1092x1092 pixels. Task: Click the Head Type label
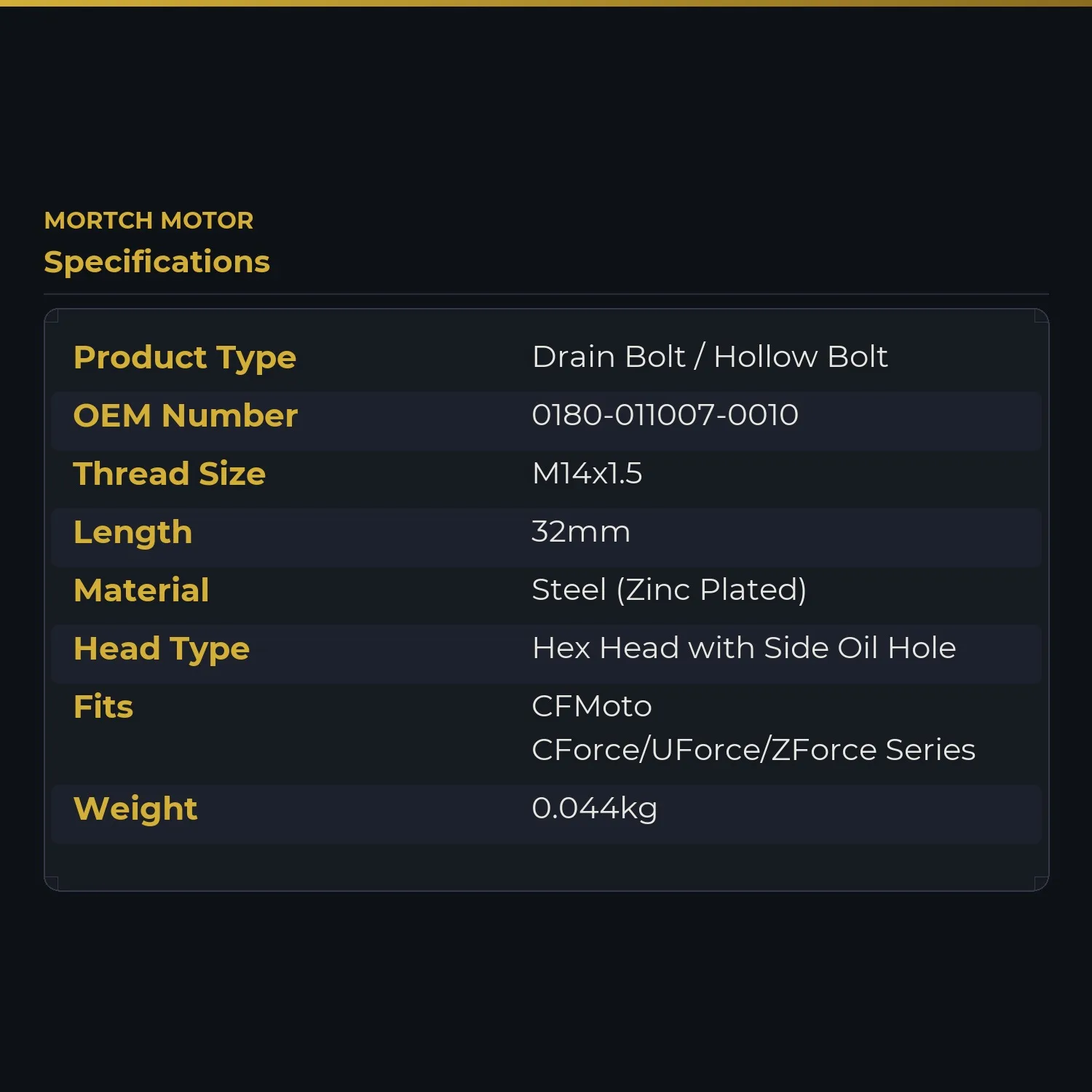pos(162,649)
